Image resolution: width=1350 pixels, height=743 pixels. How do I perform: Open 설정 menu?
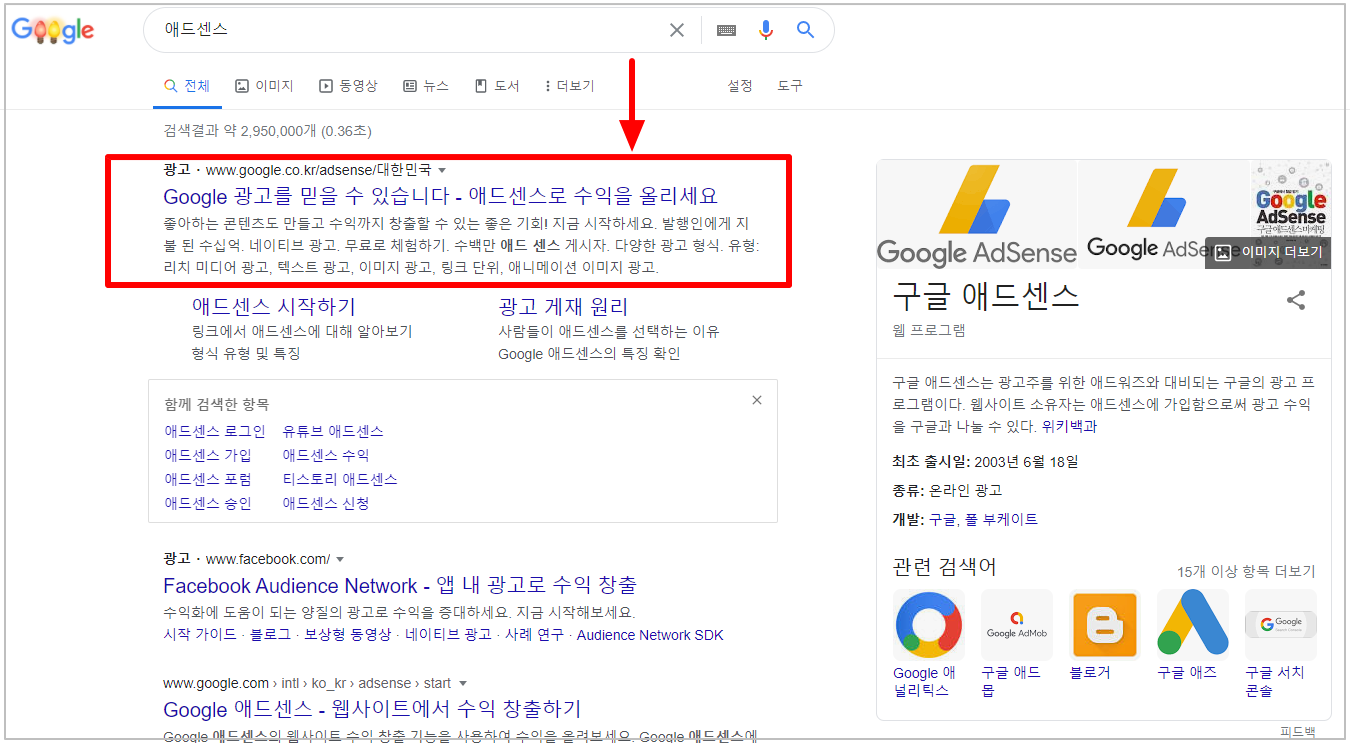(740, 86)
